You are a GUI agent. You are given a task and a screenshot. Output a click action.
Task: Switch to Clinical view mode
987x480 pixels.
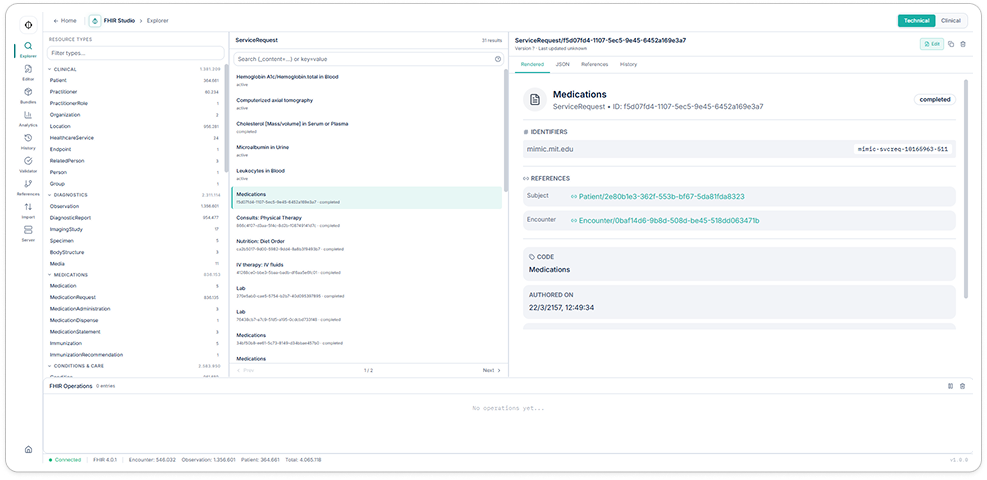tap(950, 21)
